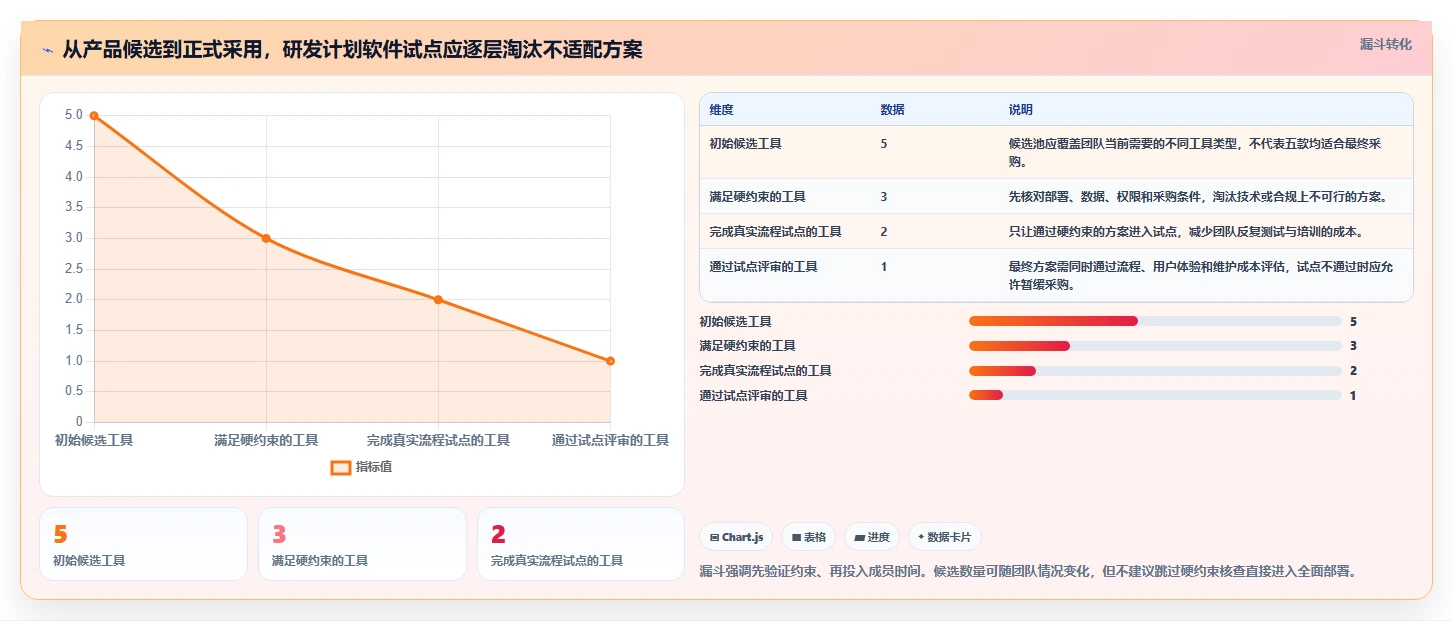Click value 1 beside the 通过试点评审的工具 progress bar
Viewport: 1453px width, 621px height.
1353,396
